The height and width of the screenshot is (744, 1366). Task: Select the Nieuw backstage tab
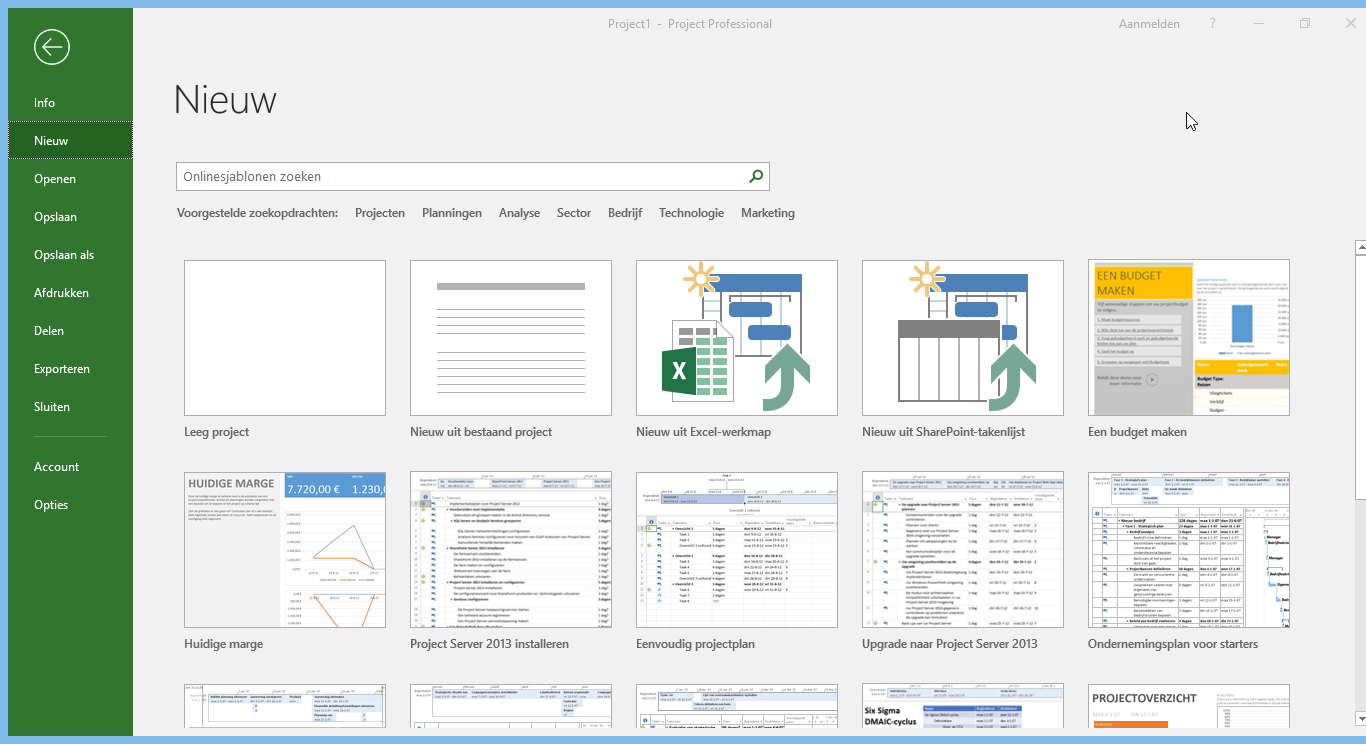(x=70, y=141)
